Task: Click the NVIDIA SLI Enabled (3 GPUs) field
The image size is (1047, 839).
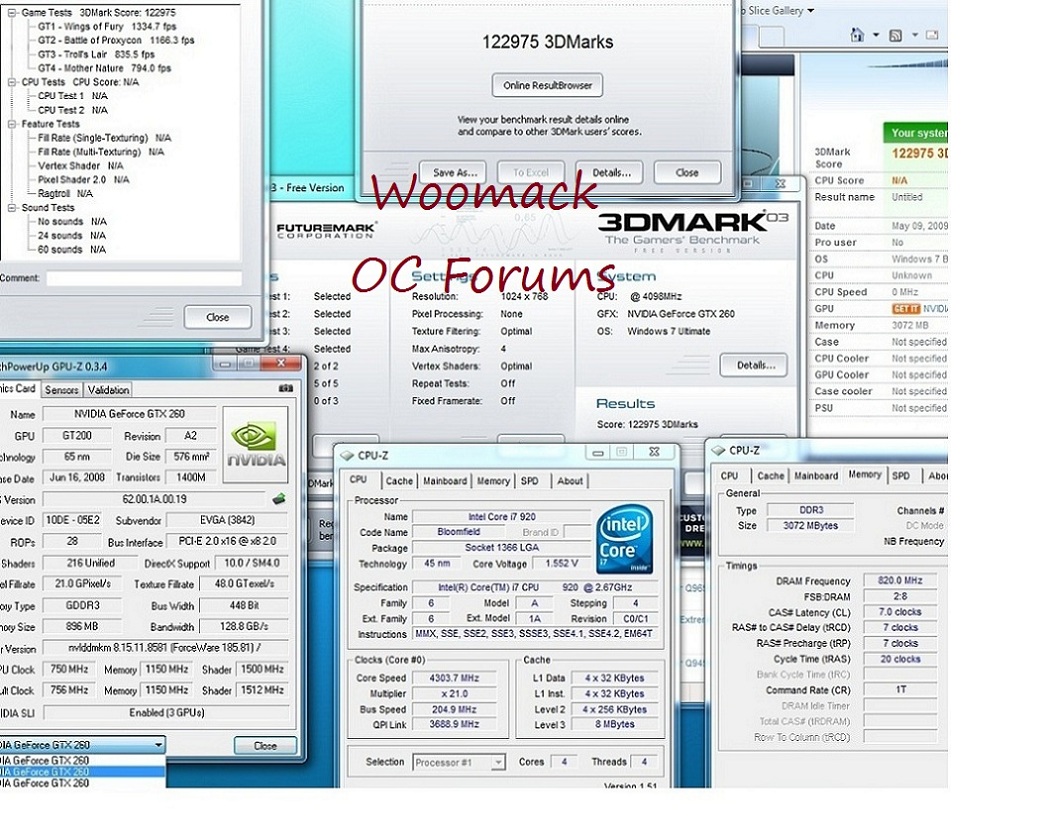Action: (x=166, y=713)
